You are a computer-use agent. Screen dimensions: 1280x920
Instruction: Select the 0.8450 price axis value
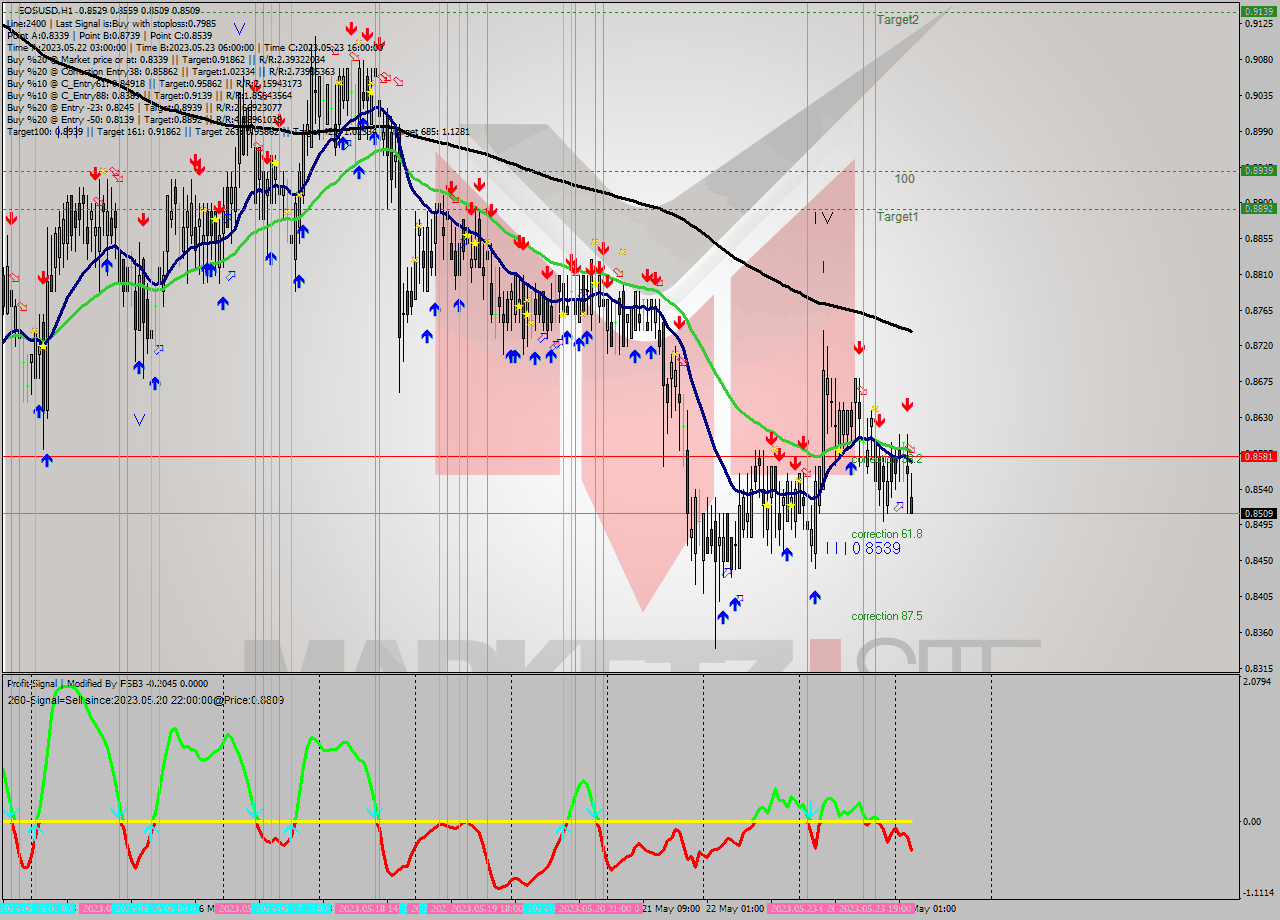pos(1258,561)
